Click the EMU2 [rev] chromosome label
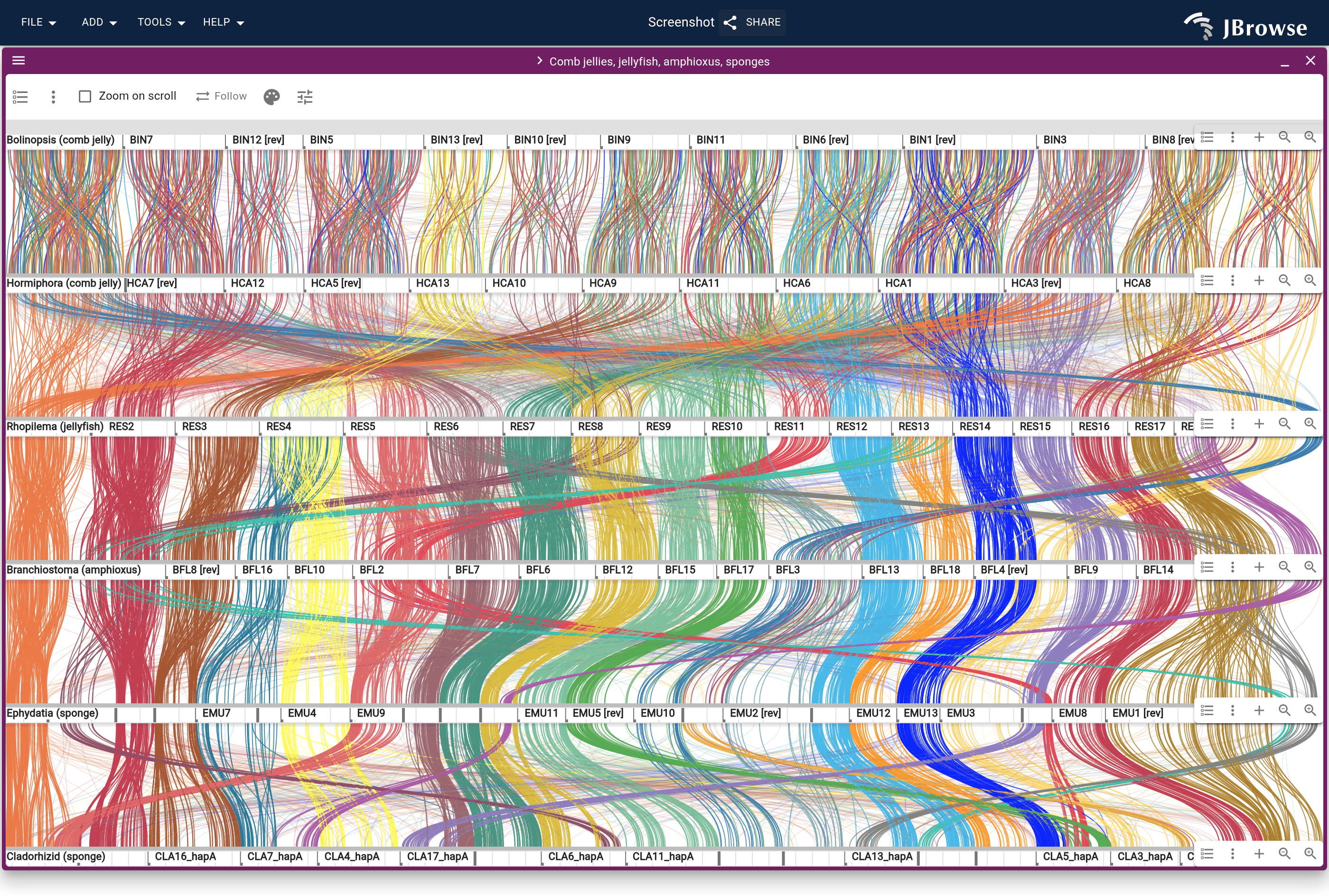This screenshot has height=896, width=1329. point(755,714)
